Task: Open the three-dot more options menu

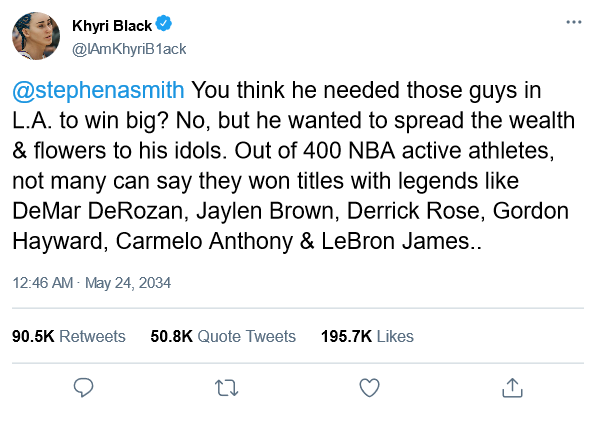Action: click(x=574, y=22)
